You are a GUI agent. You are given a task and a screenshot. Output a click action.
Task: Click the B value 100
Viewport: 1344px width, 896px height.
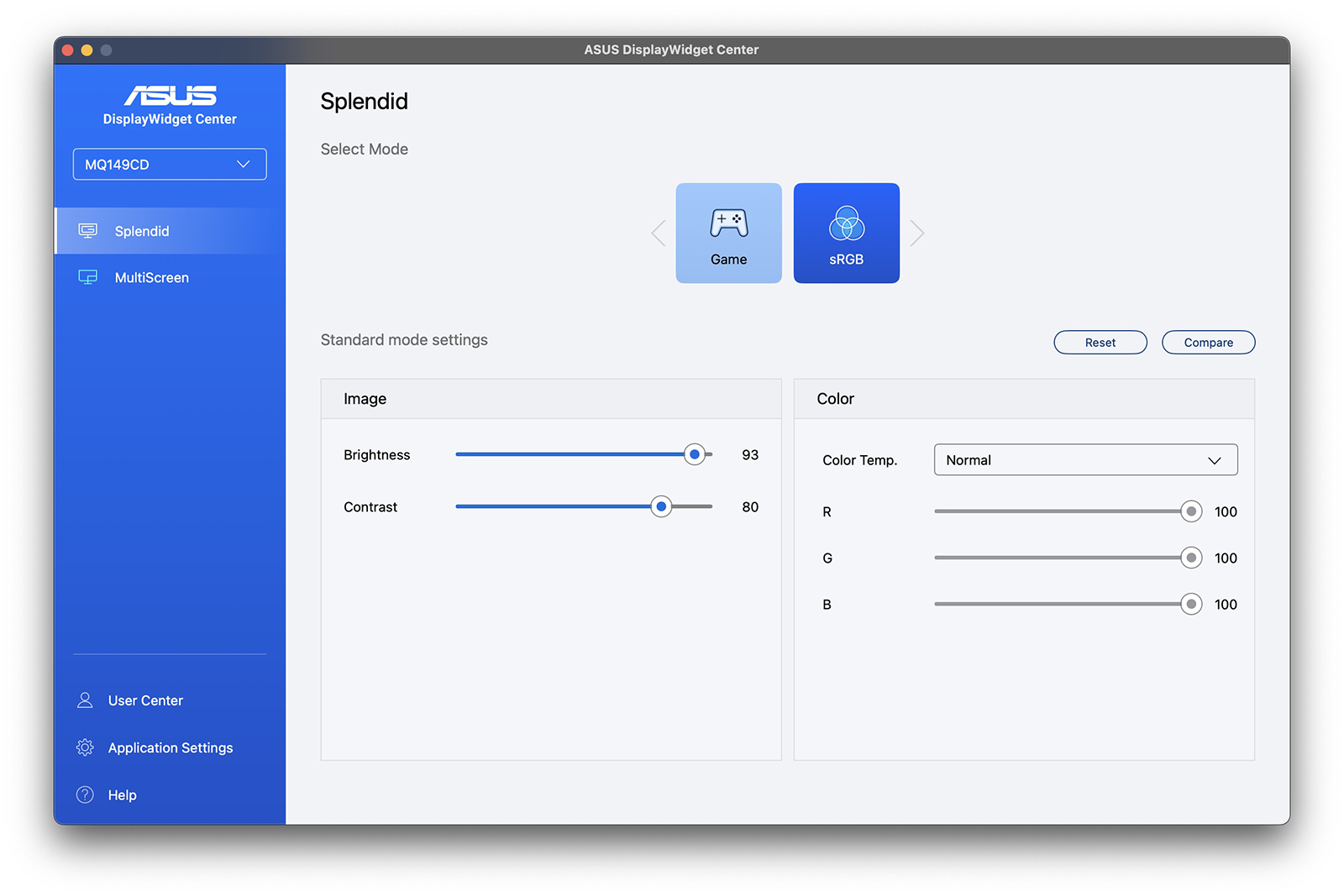coord(1226,605)
